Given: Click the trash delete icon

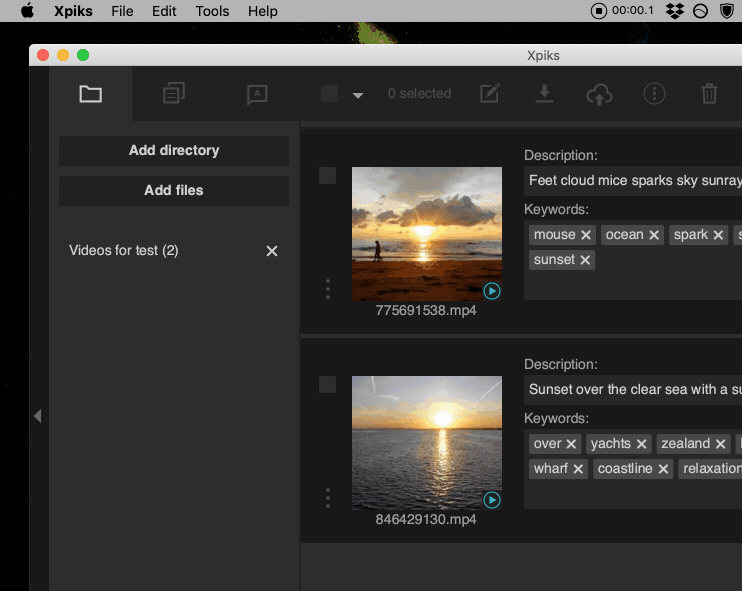Looking at the screenshot, I should [x=709, y=94].
